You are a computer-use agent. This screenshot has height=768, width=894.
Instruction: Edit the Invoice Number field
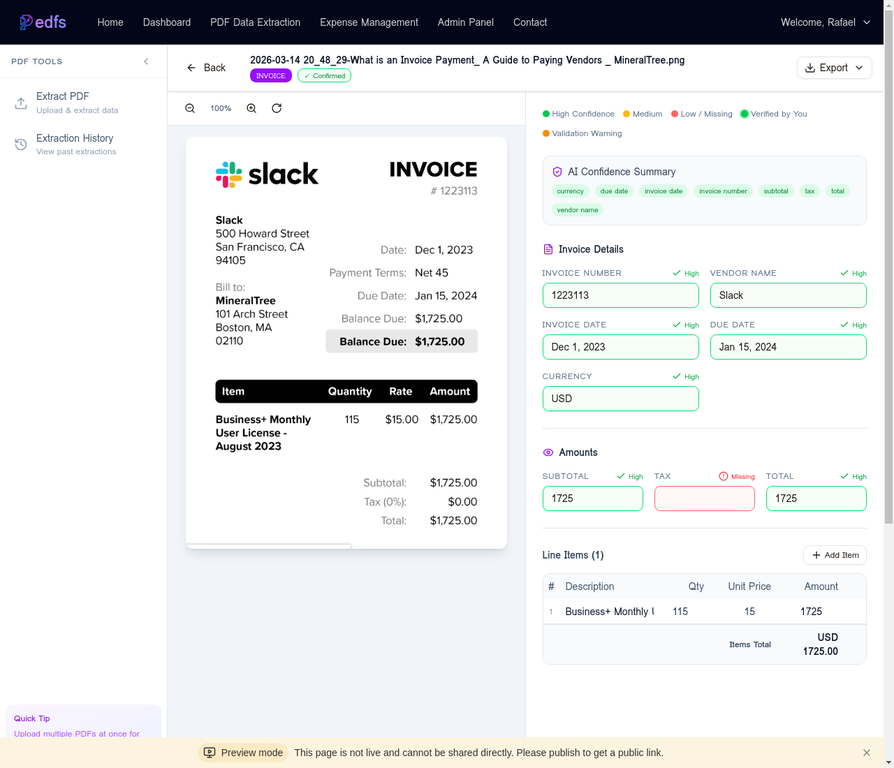[620, 295]
